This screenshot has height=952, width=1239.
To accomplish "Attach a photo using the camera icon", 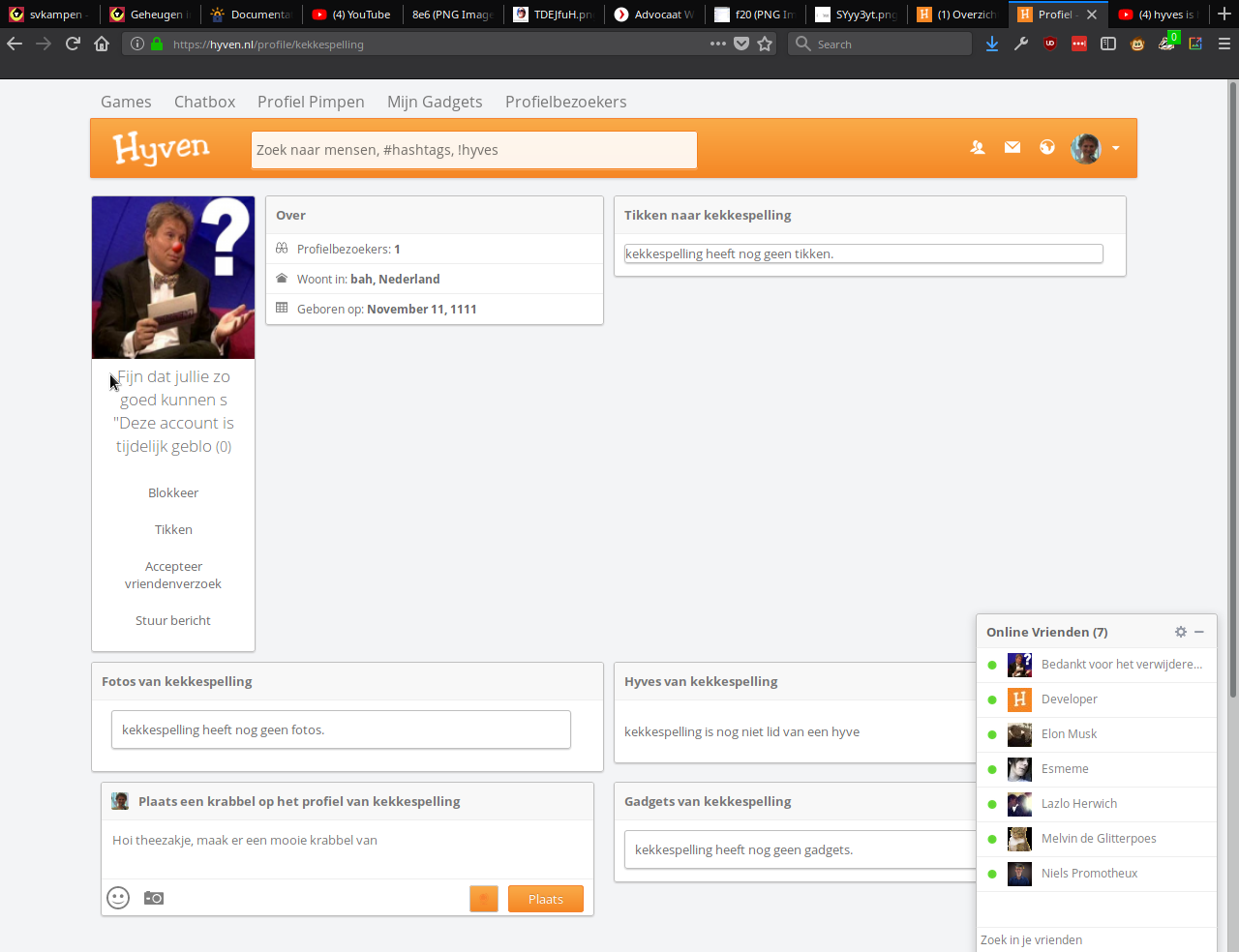I will (154, 899).
